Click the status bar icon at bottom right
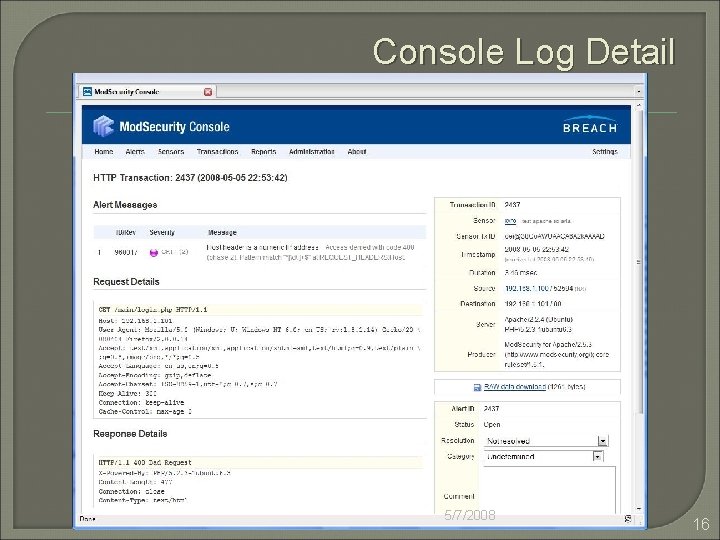The width and height of the screenshot is (720, 540). [628, 519]
